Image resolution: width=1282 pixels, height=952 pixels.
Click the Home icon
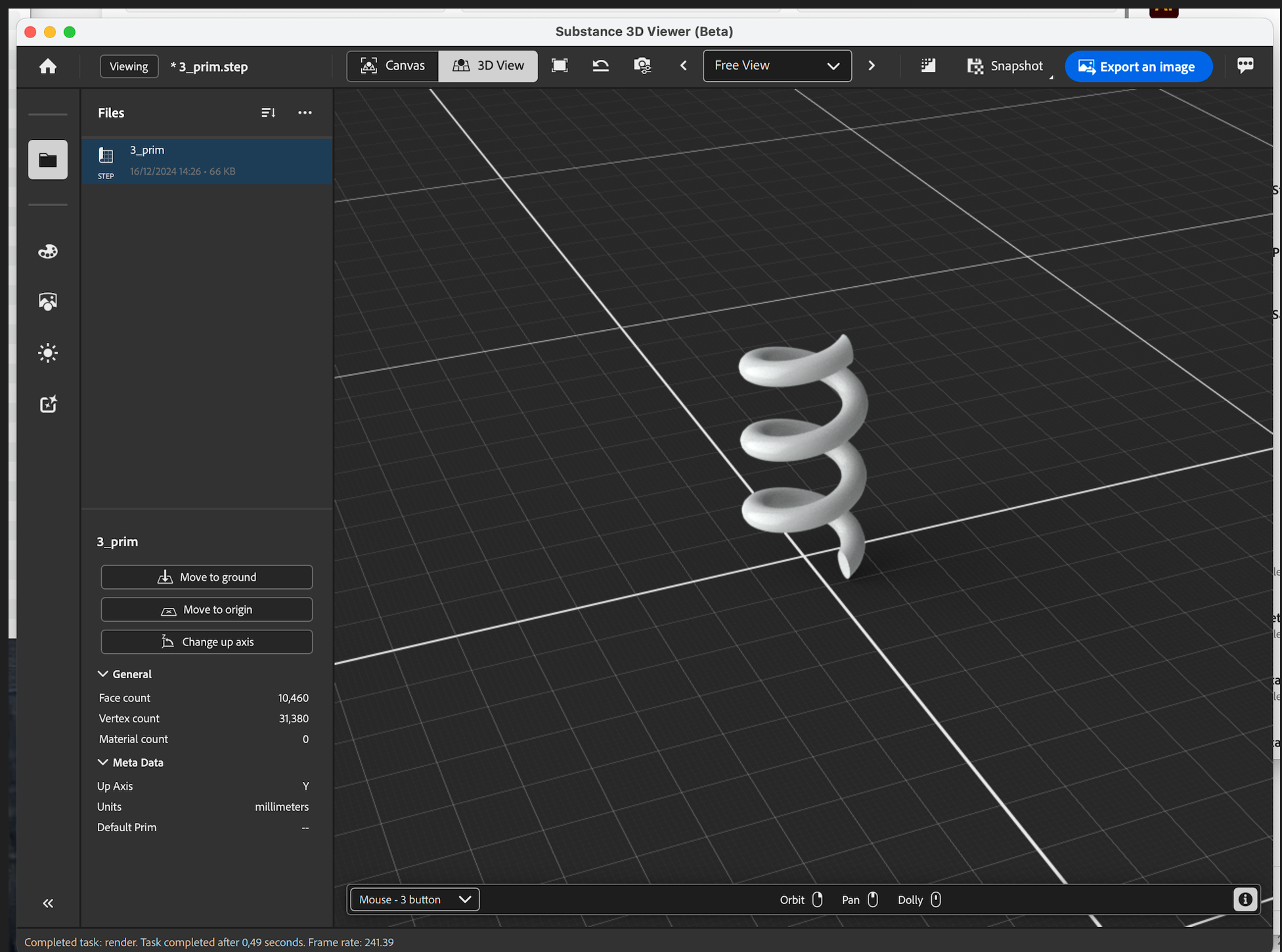[47, 66]
